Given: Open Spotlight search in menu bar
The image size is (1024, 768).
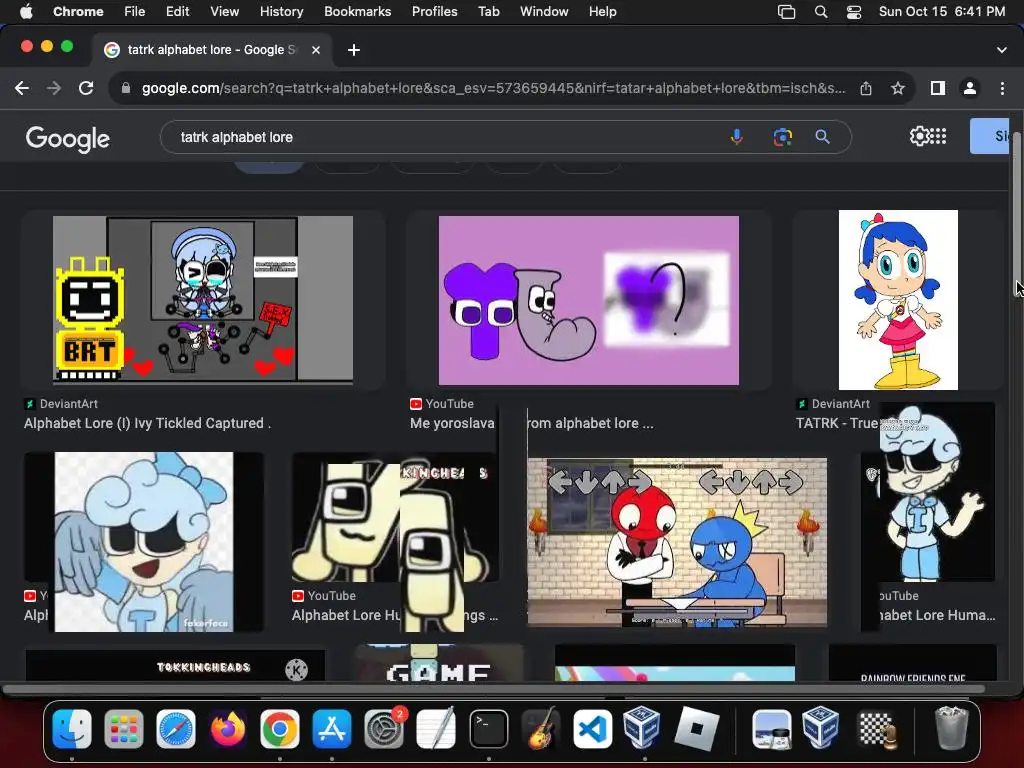Looking at the screenshot, I should click(x=821, y=12).
